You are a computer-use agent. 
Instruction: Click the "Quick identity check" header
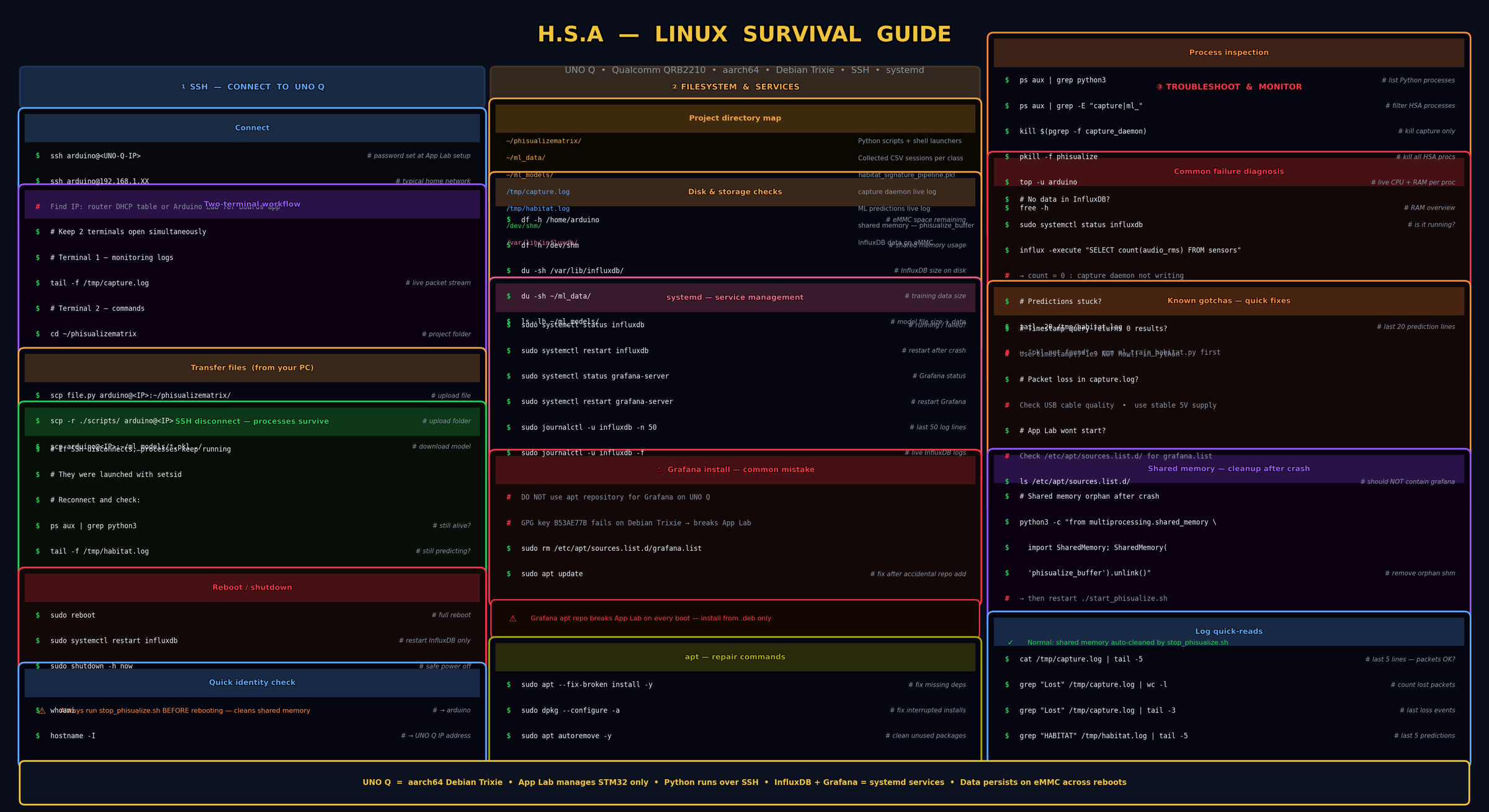[253, 682]
